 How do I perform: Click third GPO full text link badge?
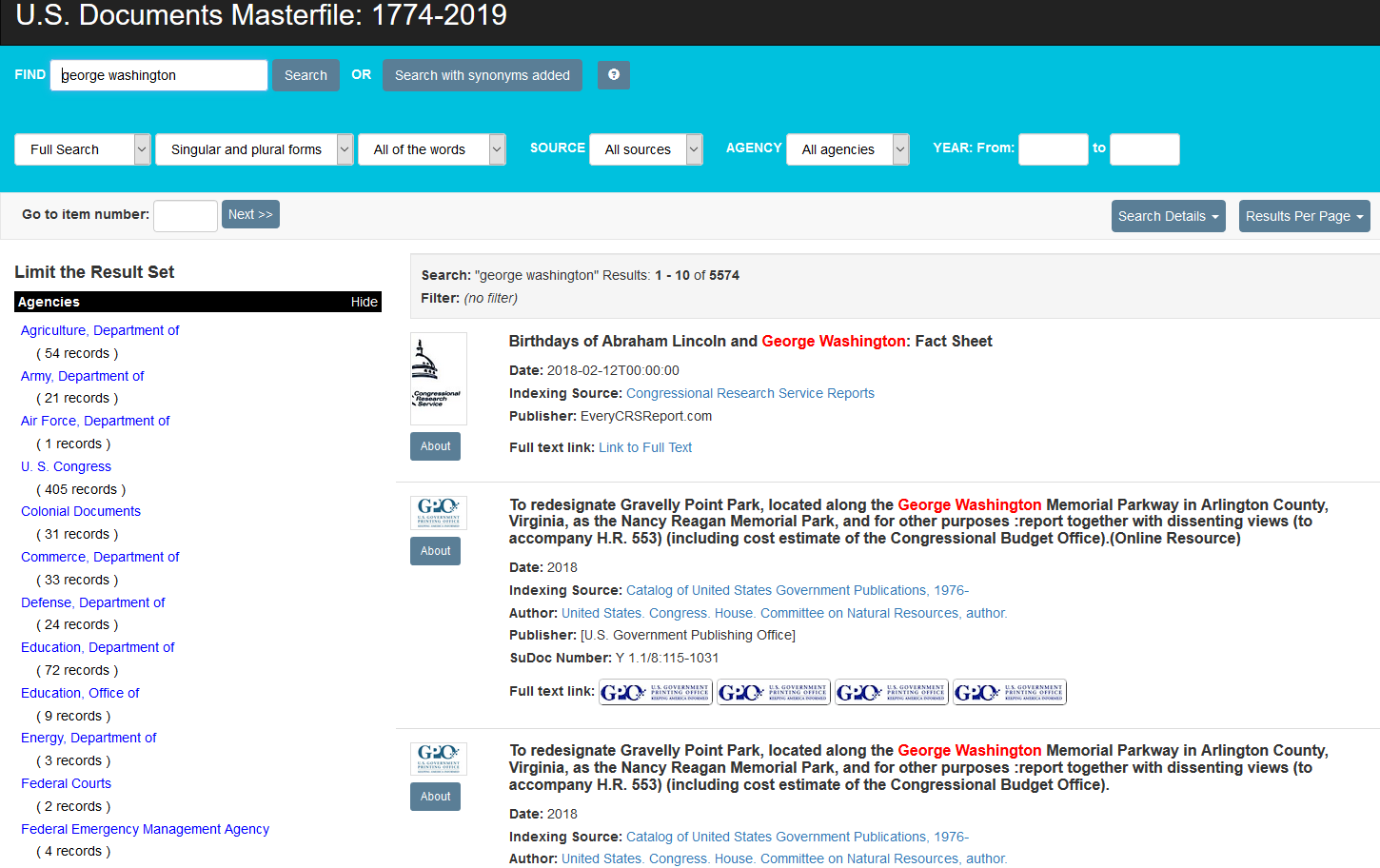(x=891, y=692)
